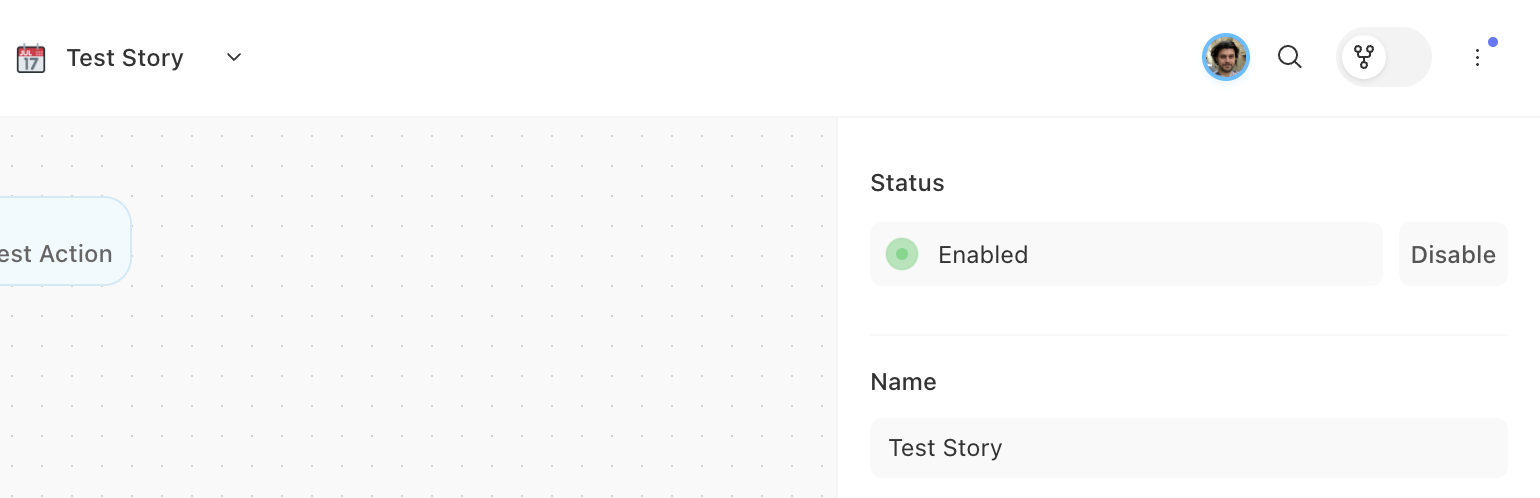Click the blue notification dot
This screenshot has width=1540, height=498.
click(1493, 42)
